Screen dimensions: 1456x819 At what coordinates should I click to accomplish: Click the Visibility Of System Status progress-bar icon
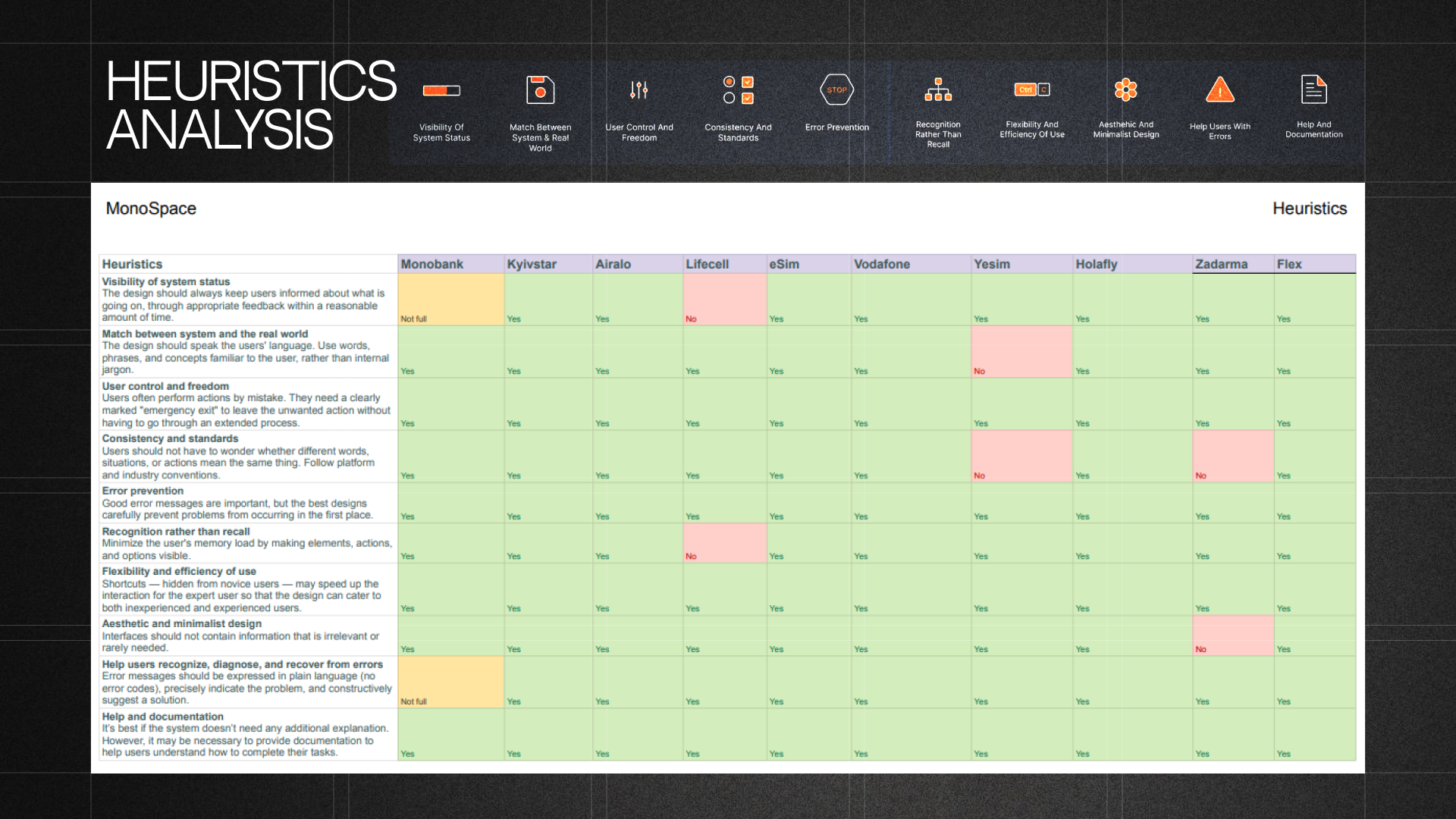(441, 90)
